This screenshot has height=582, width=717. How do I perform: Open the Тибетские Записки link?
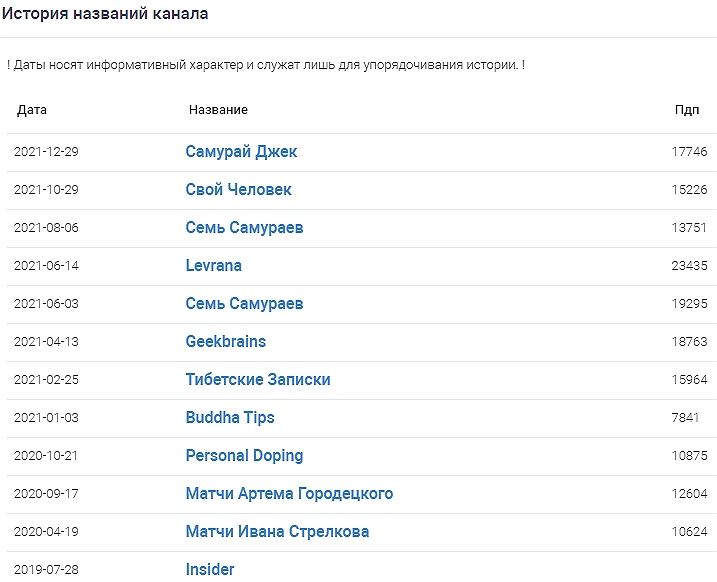257,380
